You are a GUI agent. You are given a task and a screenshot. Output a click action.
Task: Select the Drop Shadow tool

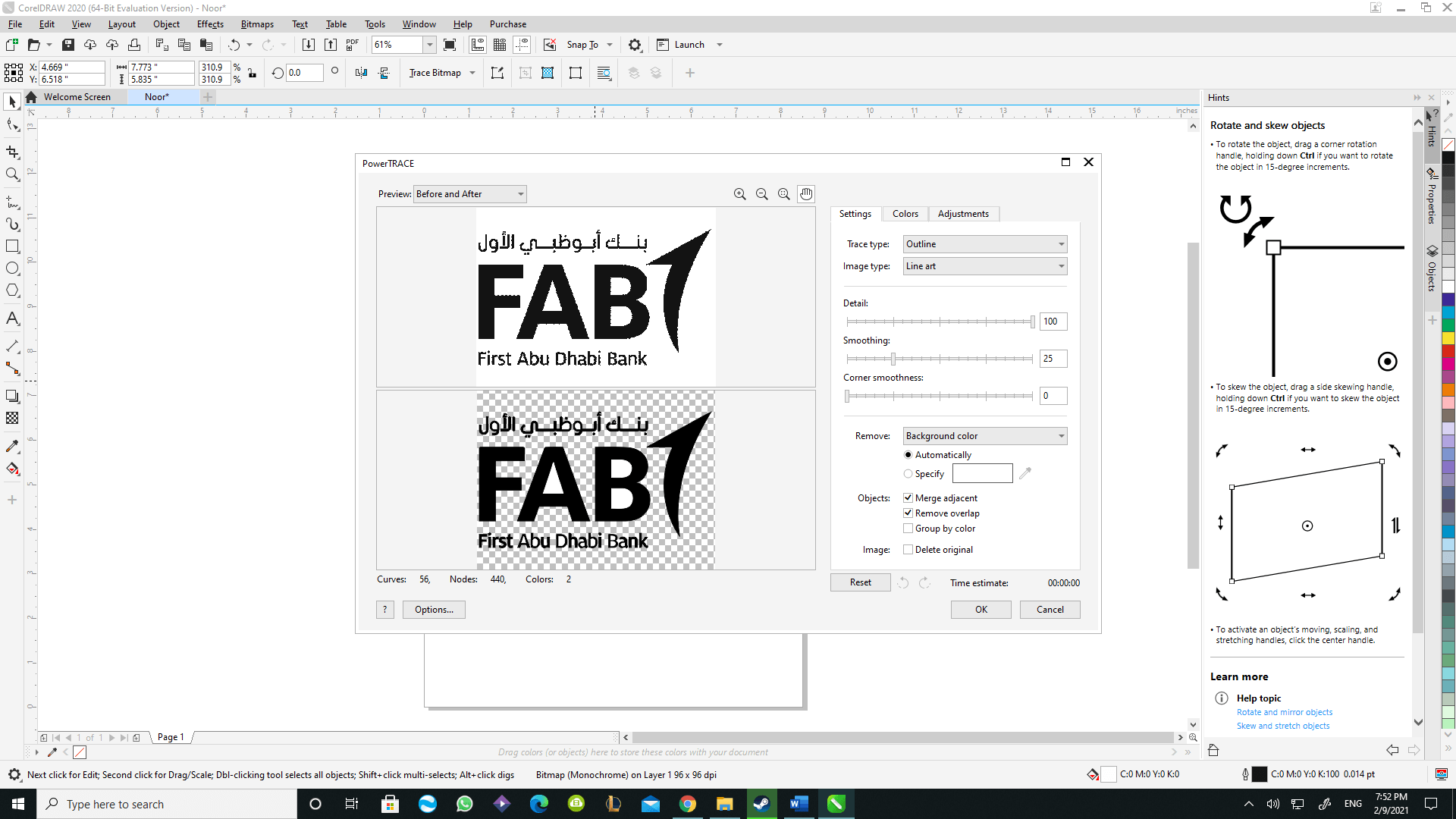click(x=12, y=396)
